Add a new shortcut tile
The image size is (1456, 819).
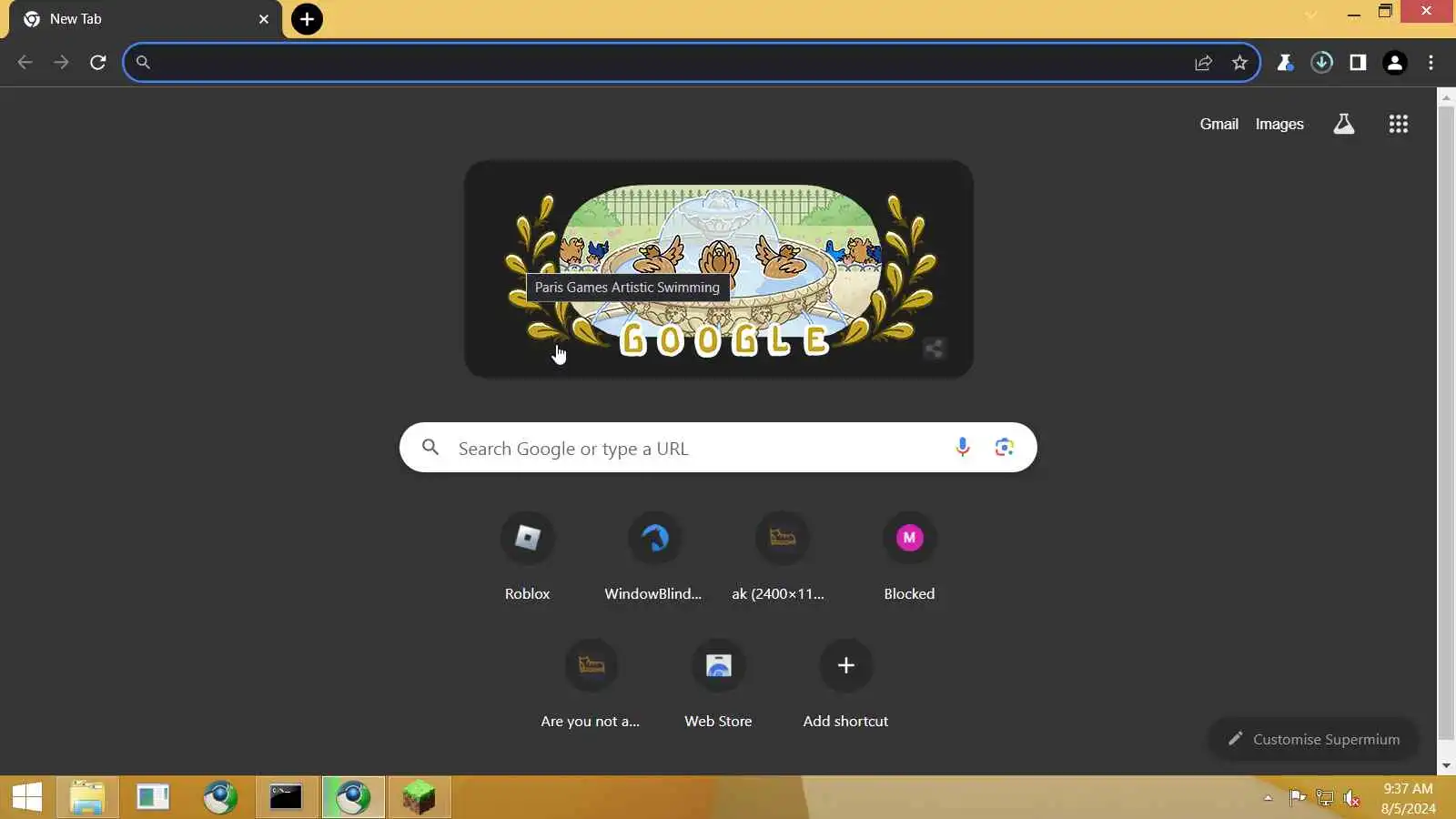click(845, 683)
